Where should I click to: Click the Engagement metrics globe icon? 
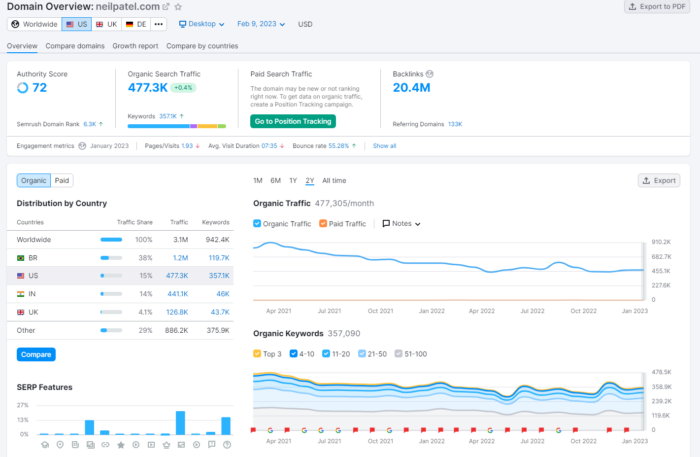[82, 146]
